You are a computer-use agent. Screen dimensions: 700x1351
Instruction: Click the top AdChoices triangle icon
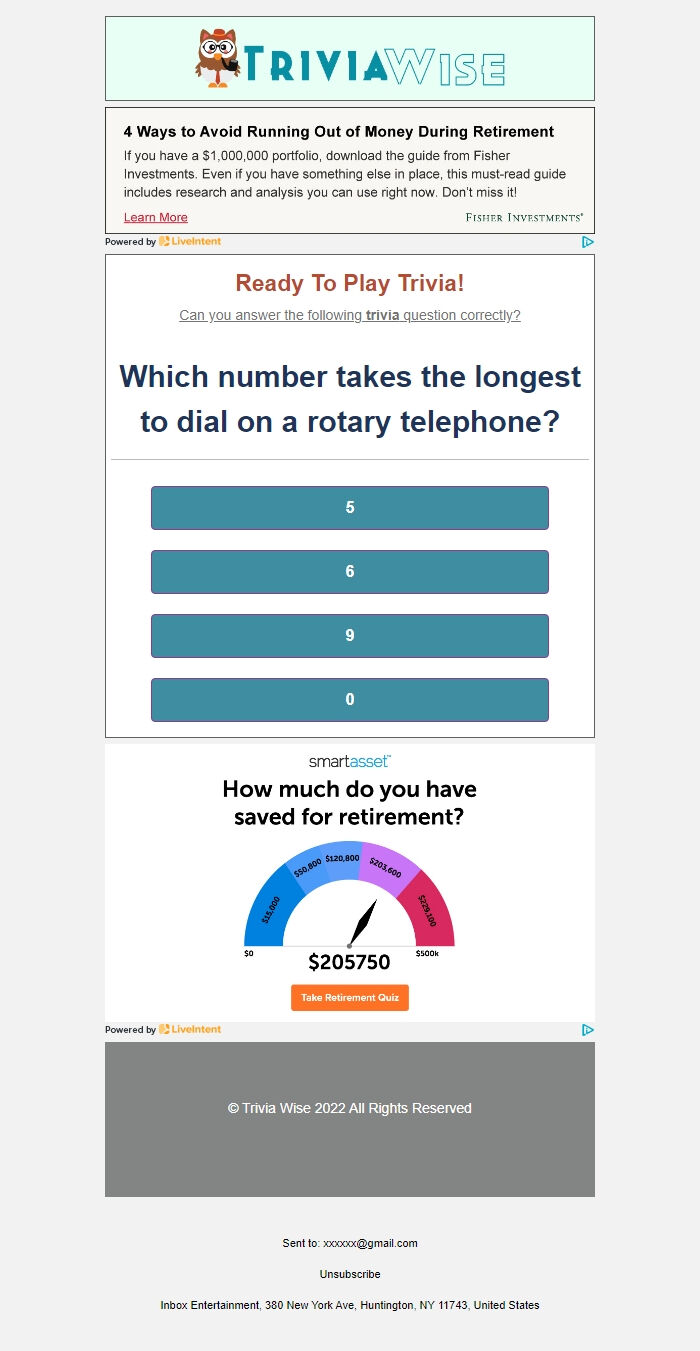[588, 242]
